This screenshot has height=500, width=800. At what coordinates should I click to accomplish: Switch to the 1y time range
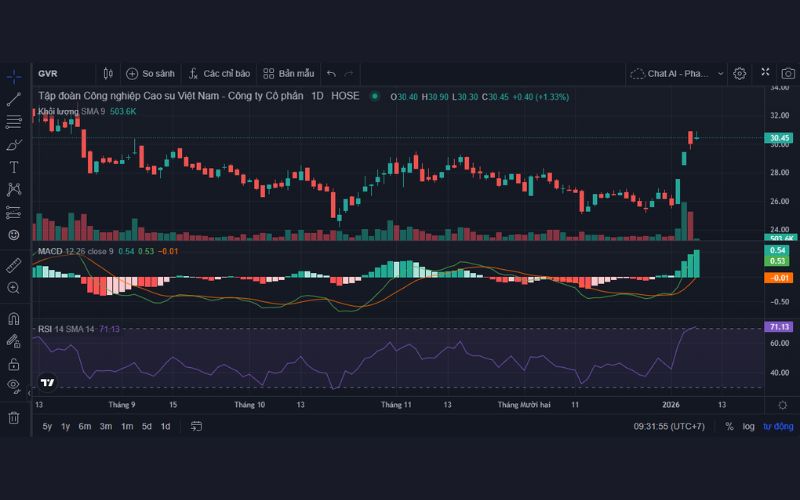[66, 426]
